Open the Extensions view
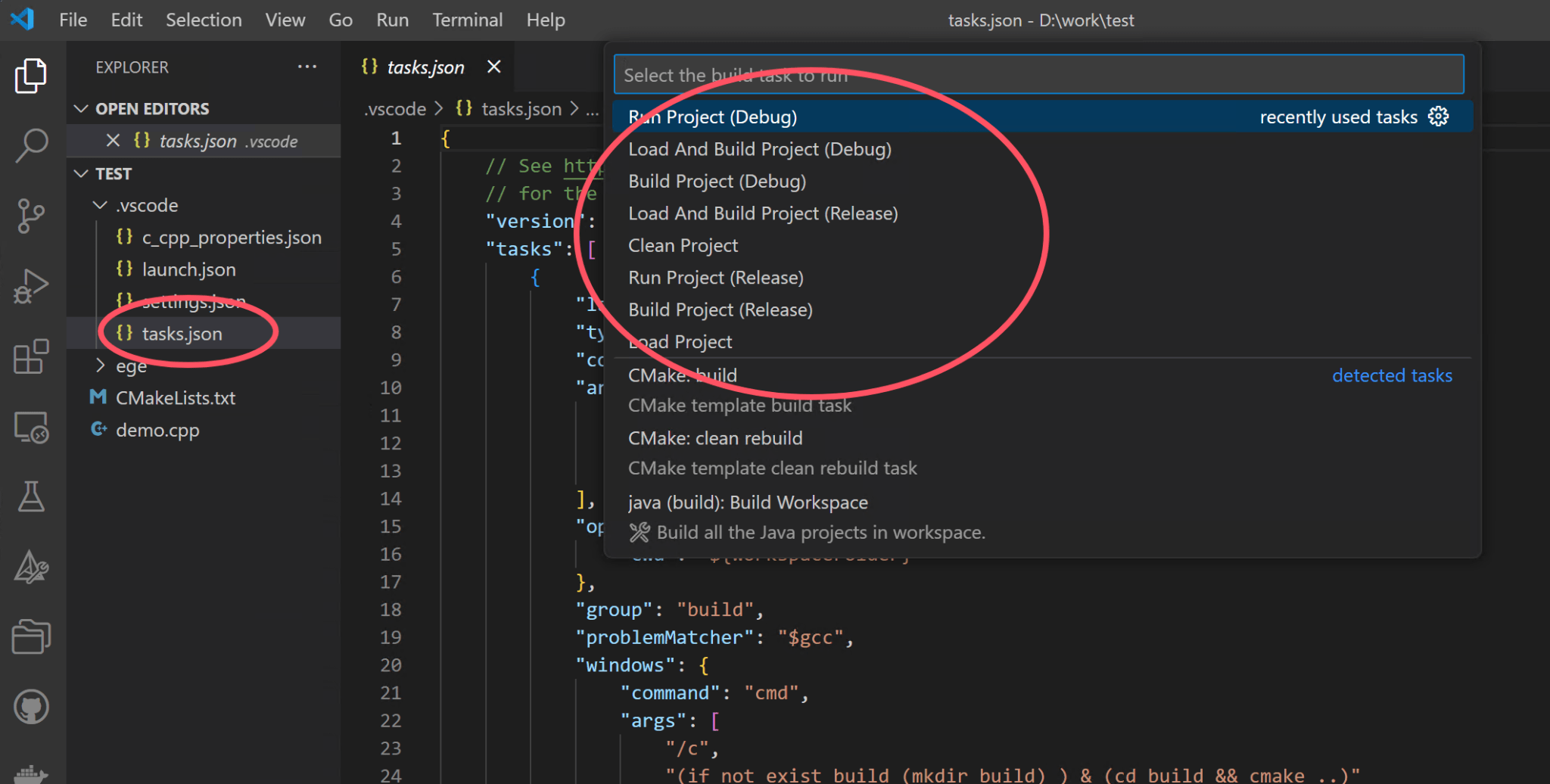 pyautogui.click(x=31, y=356)
